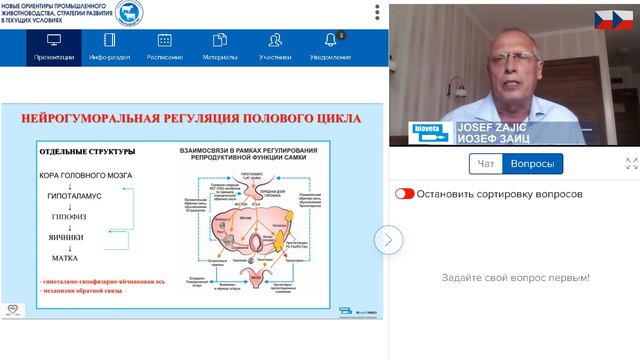This screenshot has width=640, height=360.
Task: Click the participants people icon
Action: click(x=275, y=40)
